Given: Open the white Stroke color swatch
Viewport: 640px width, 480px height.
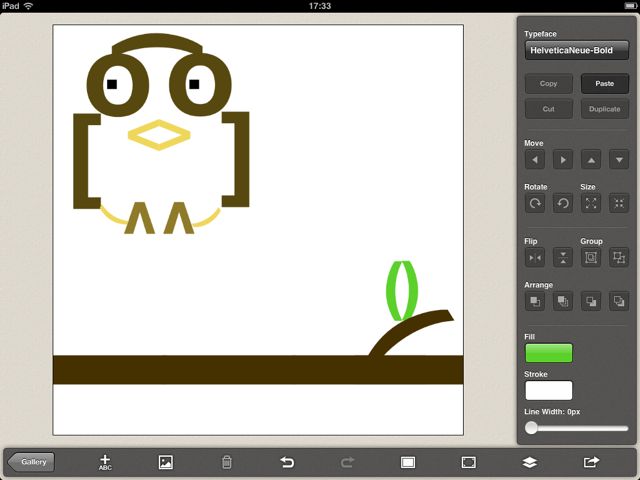Looking at the screenshot, I should click(x=549, y=391).
